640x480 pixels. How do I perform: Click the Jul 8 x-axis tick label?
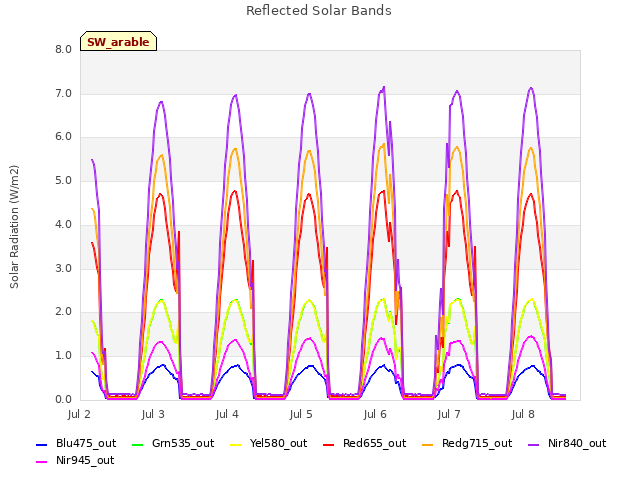(523, 415)
